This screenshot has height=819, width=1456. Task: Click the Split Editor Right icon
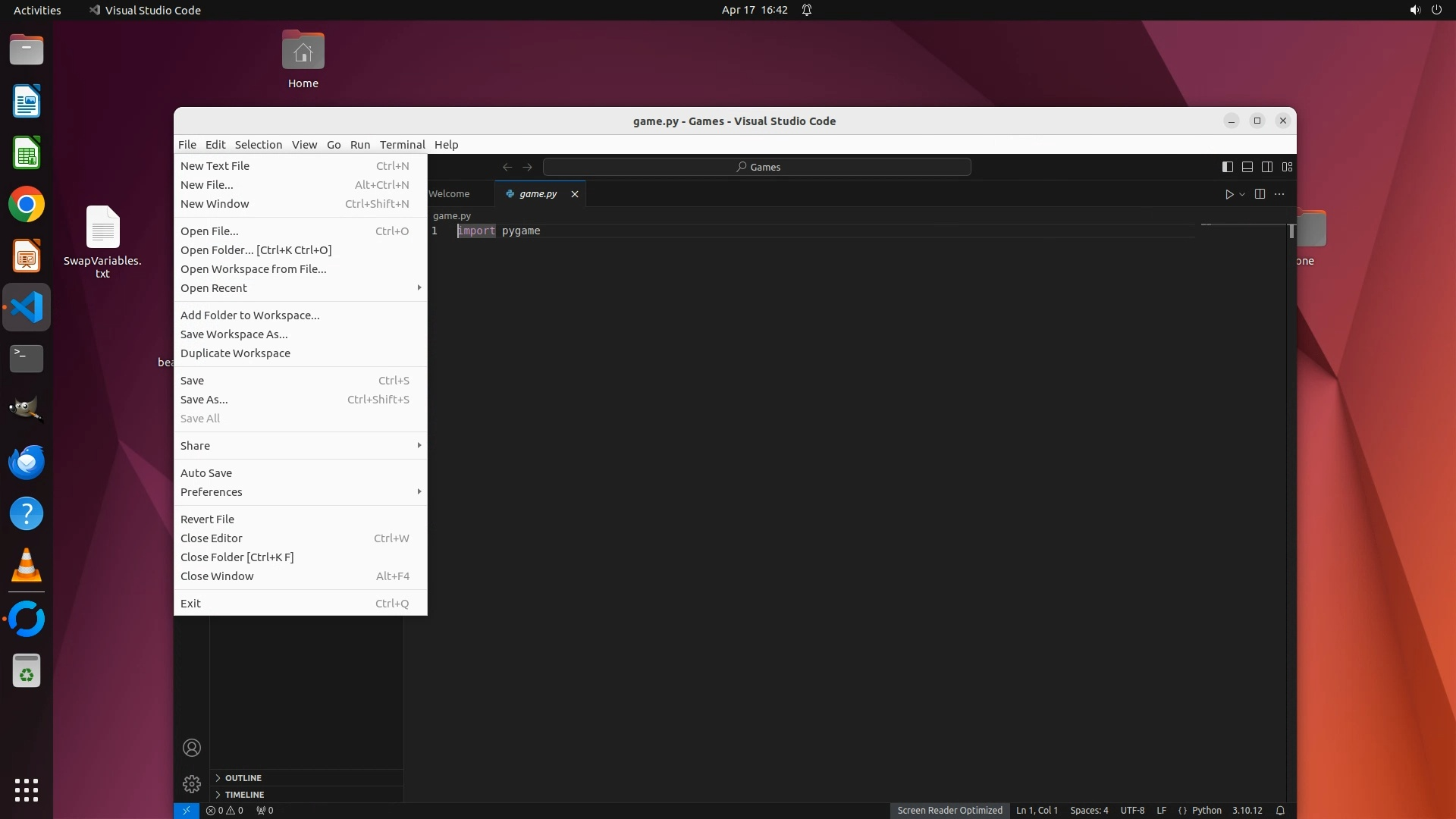tap(1260, 194)
